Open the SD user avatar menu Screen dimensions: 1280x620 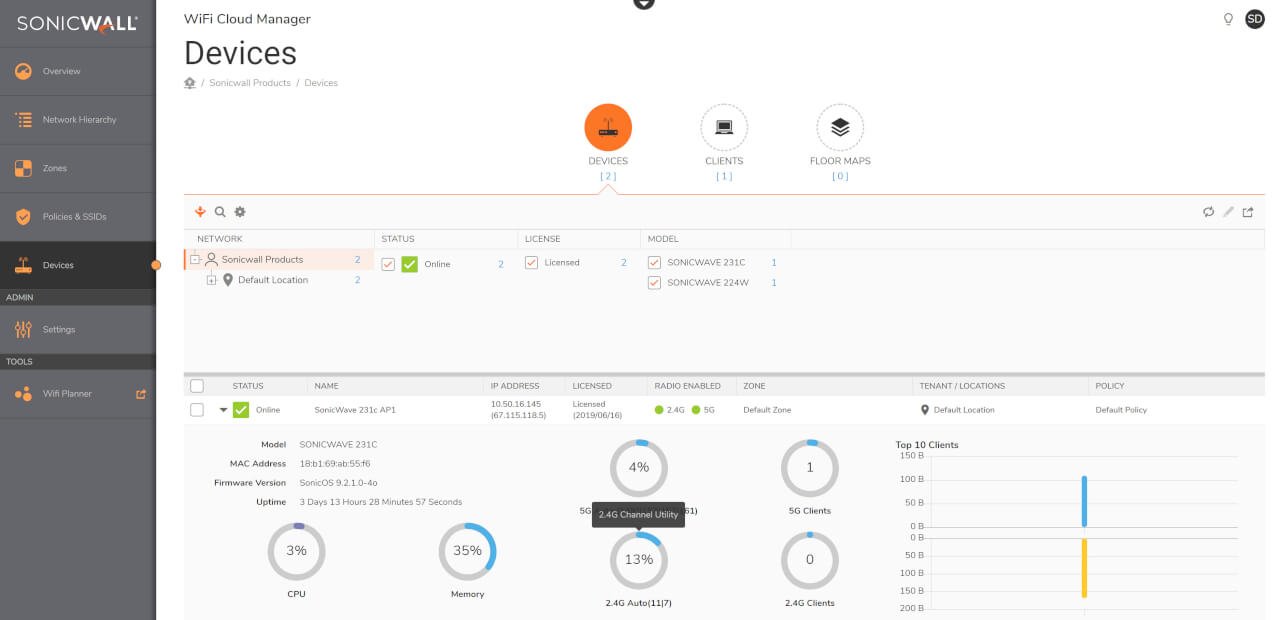[x=1255, y=19]
